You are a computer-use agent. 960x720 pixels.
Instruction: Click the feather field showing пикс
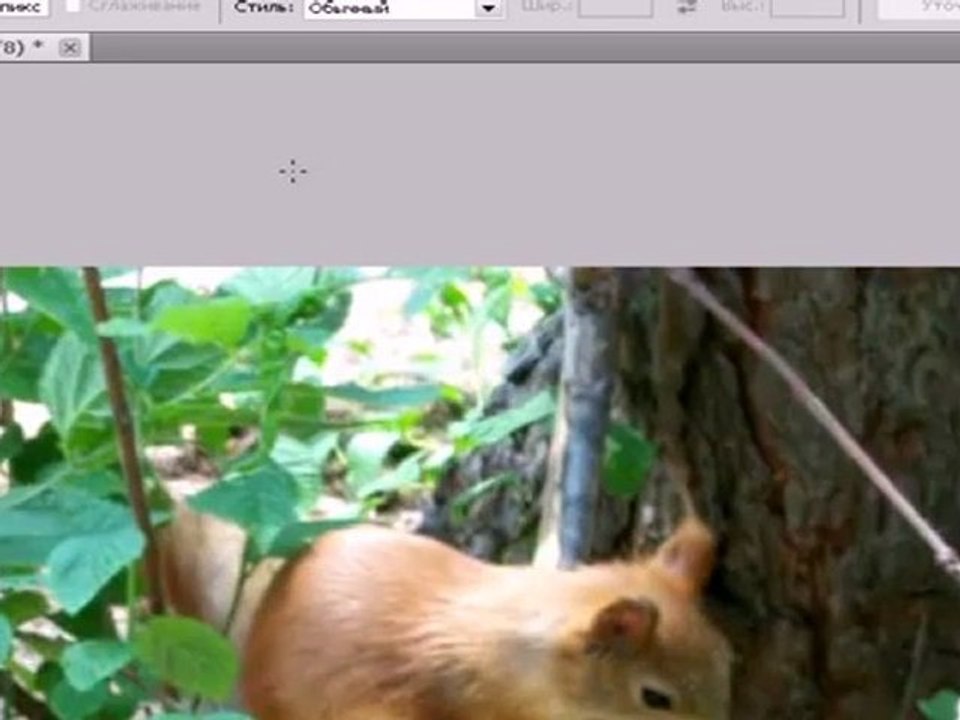(x=24, y=7)
